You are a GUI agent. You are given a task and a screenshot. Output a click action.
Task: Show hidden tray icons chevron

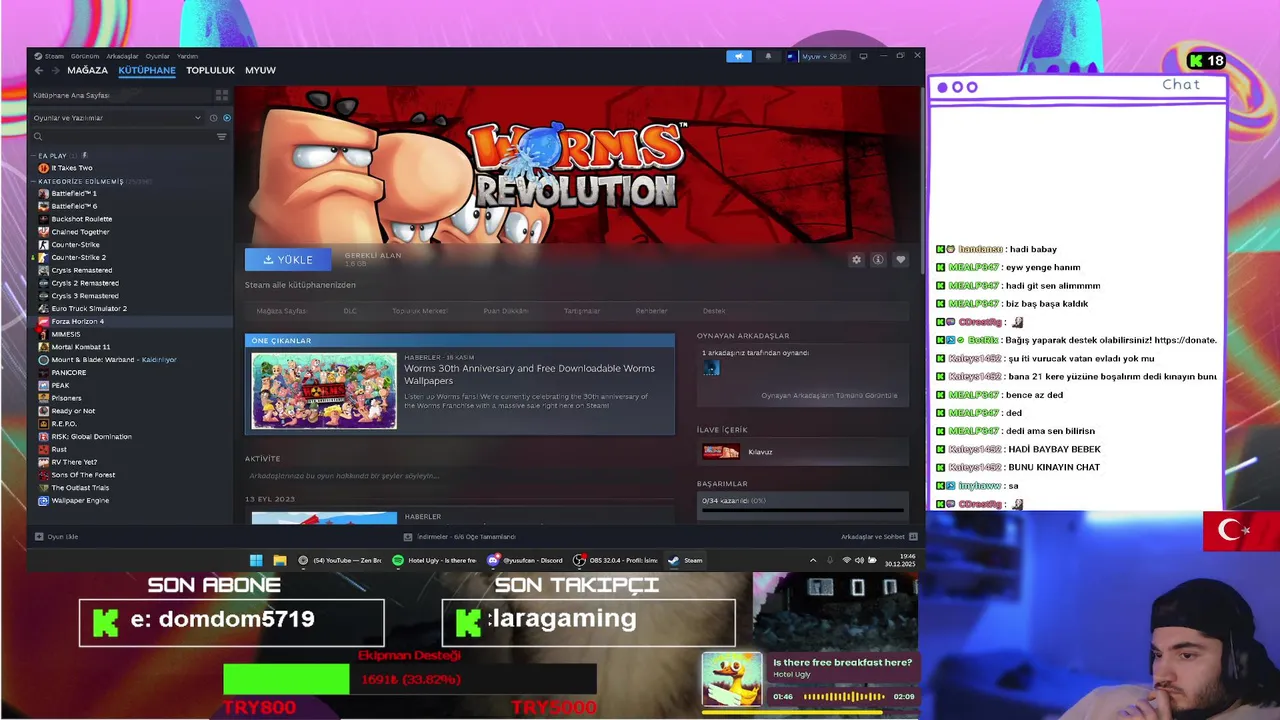812,560
